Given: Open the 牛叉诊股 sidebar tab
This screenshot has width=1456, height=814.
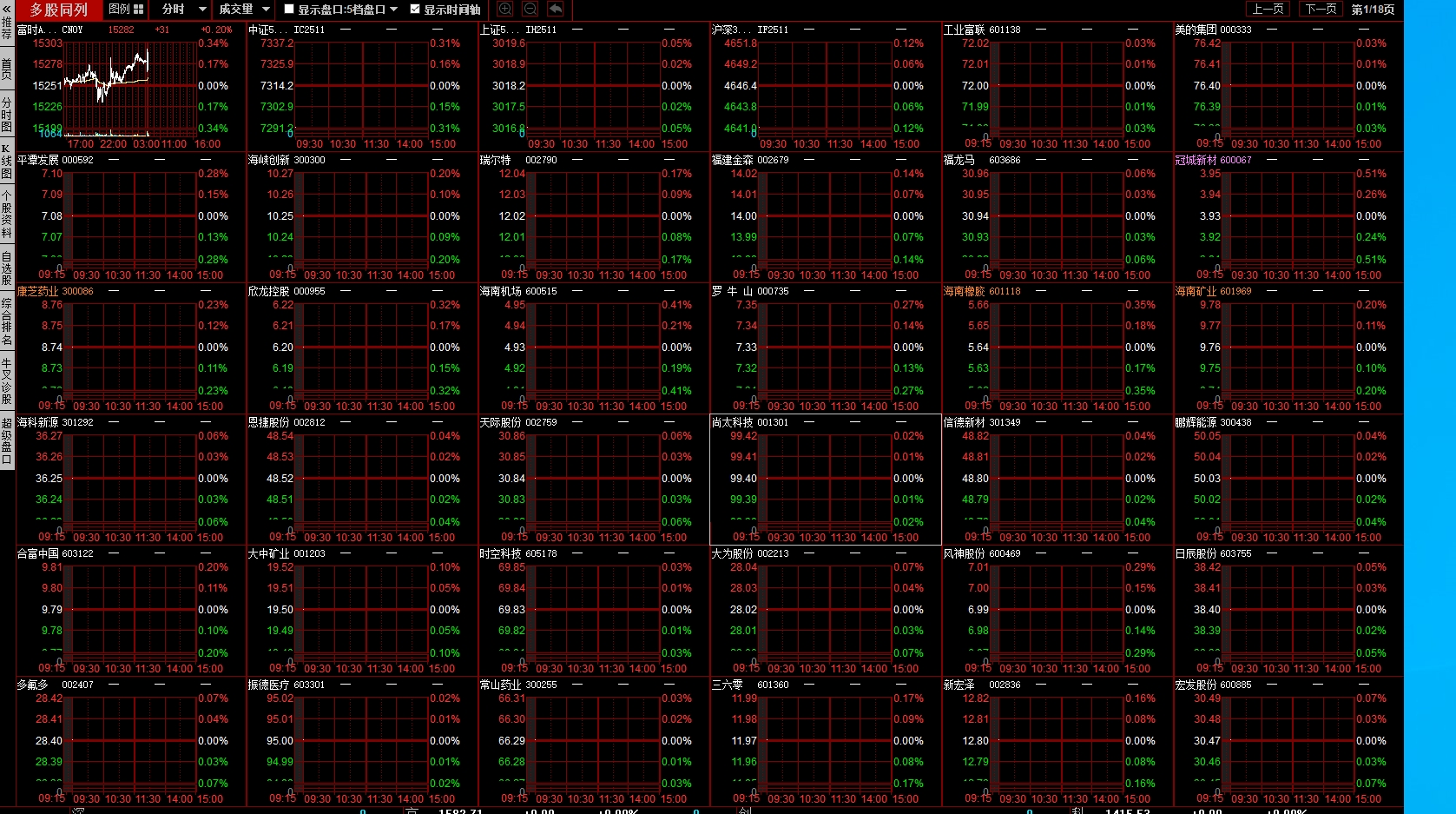Looking at the screenshot, I should [7, 381].
